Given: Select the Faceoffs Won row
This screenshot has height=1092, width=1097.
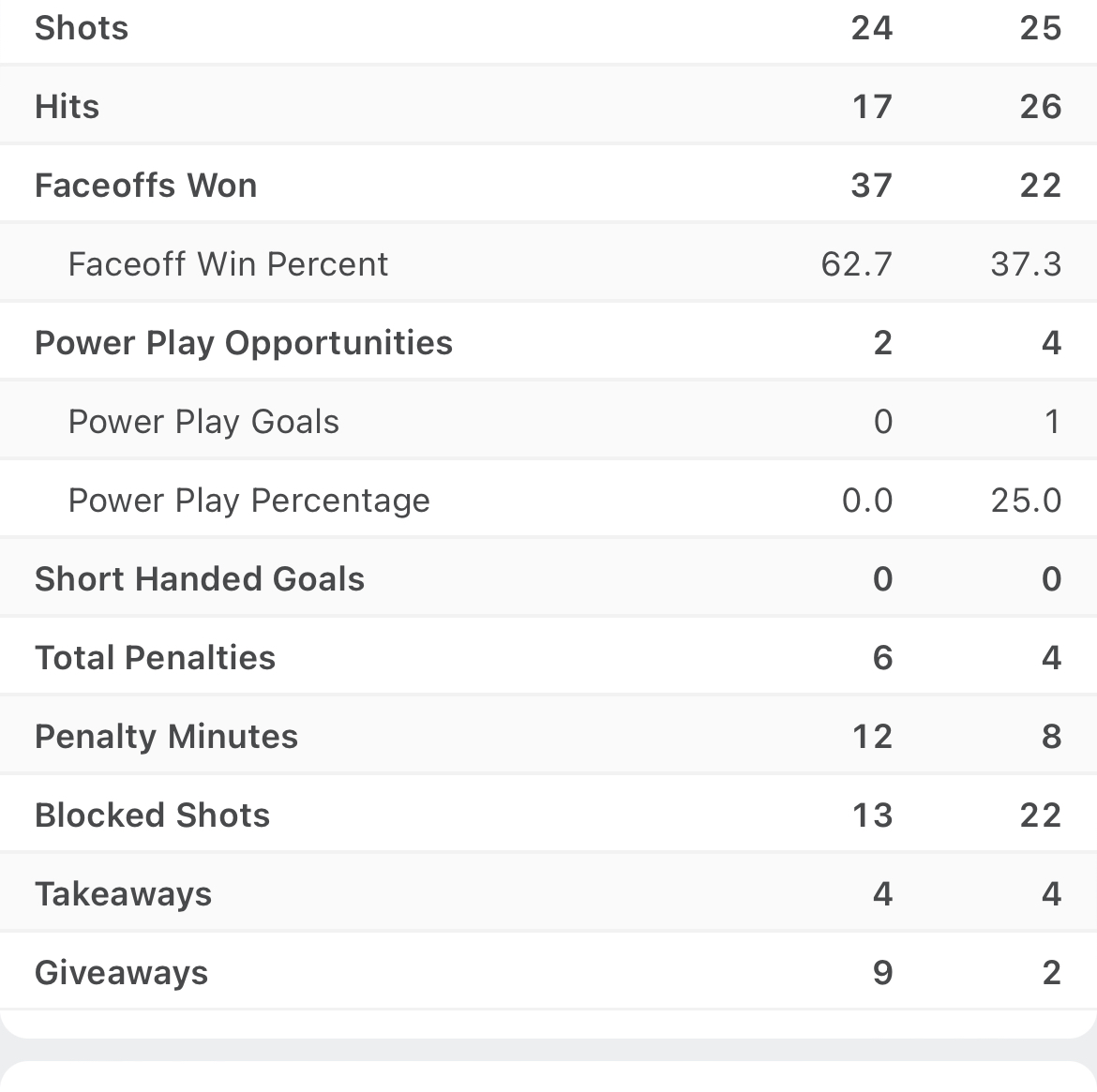Looking at the screenshot, I should [548, 185].
